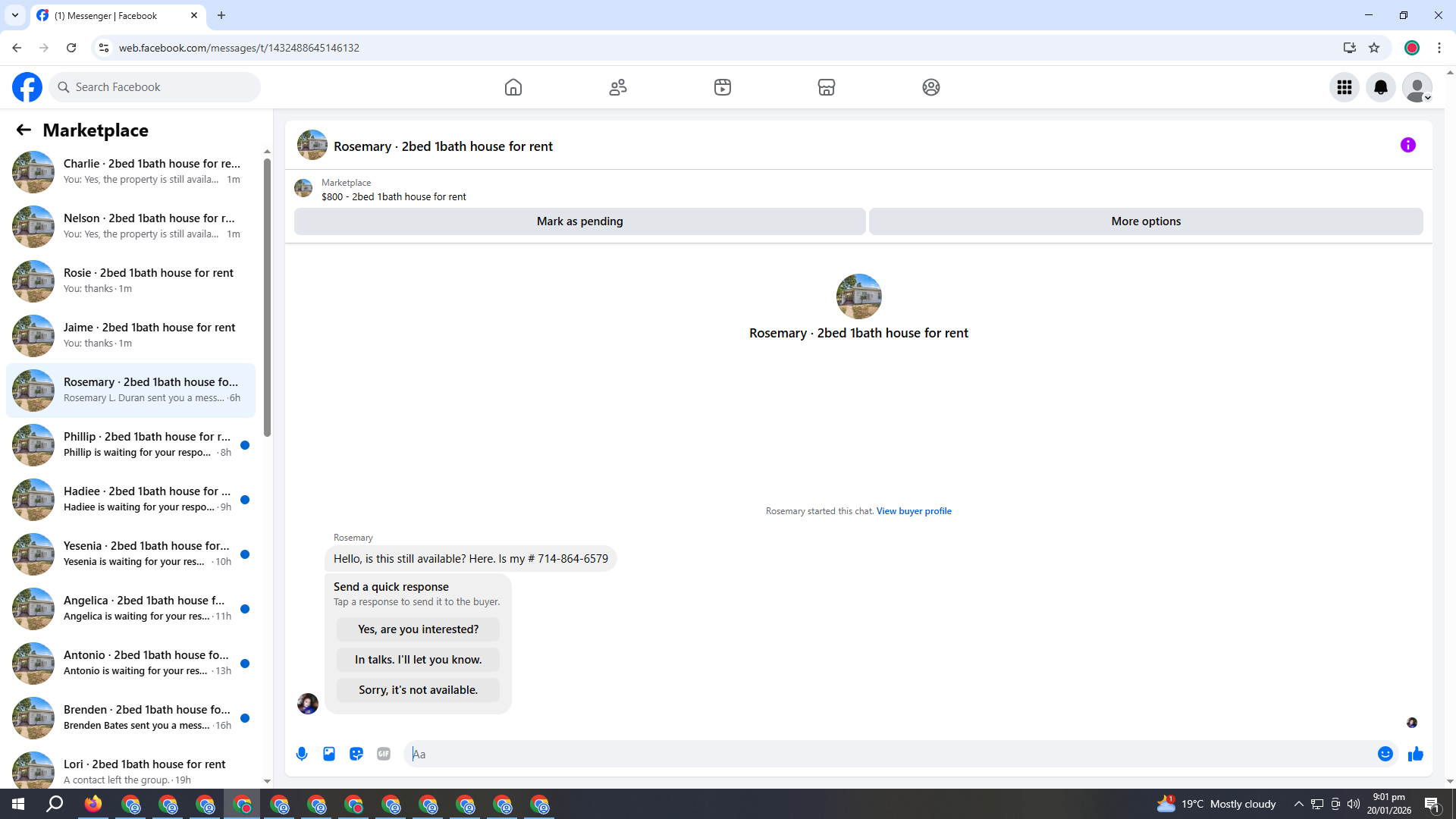
Task: Send a thumbs-up like
Action: pyautogui.click(x=1416, y=754)
